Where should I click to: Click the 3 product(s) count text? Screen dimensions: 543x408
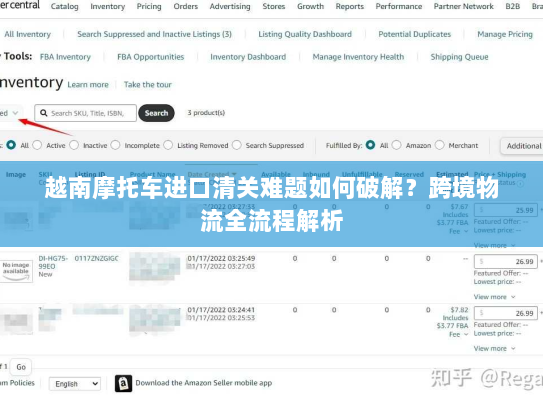point(206,113)
